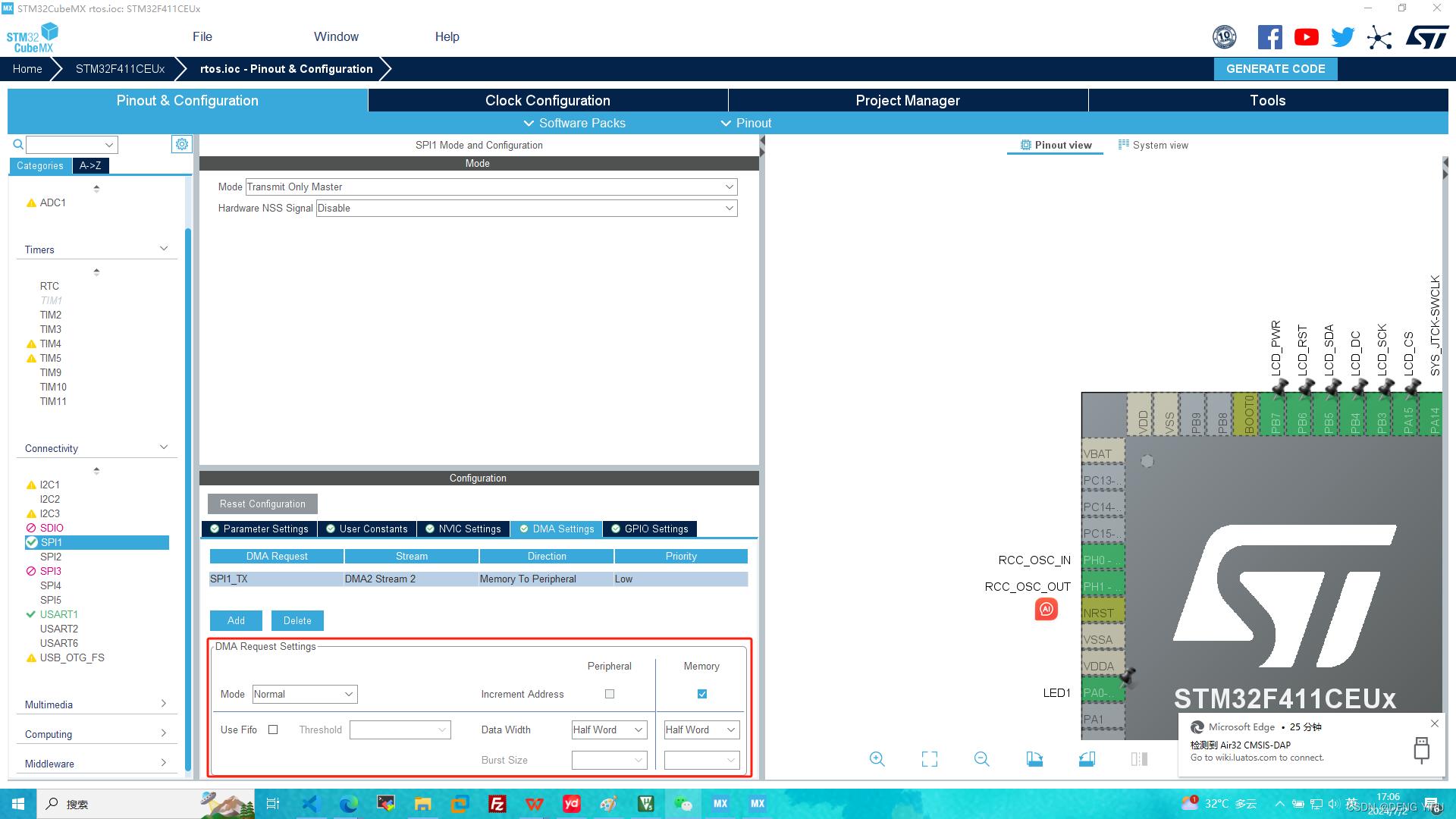
Task: Open the SPI1 Mode dropdown
Action: pyautogui.click(x=491, y=187)
